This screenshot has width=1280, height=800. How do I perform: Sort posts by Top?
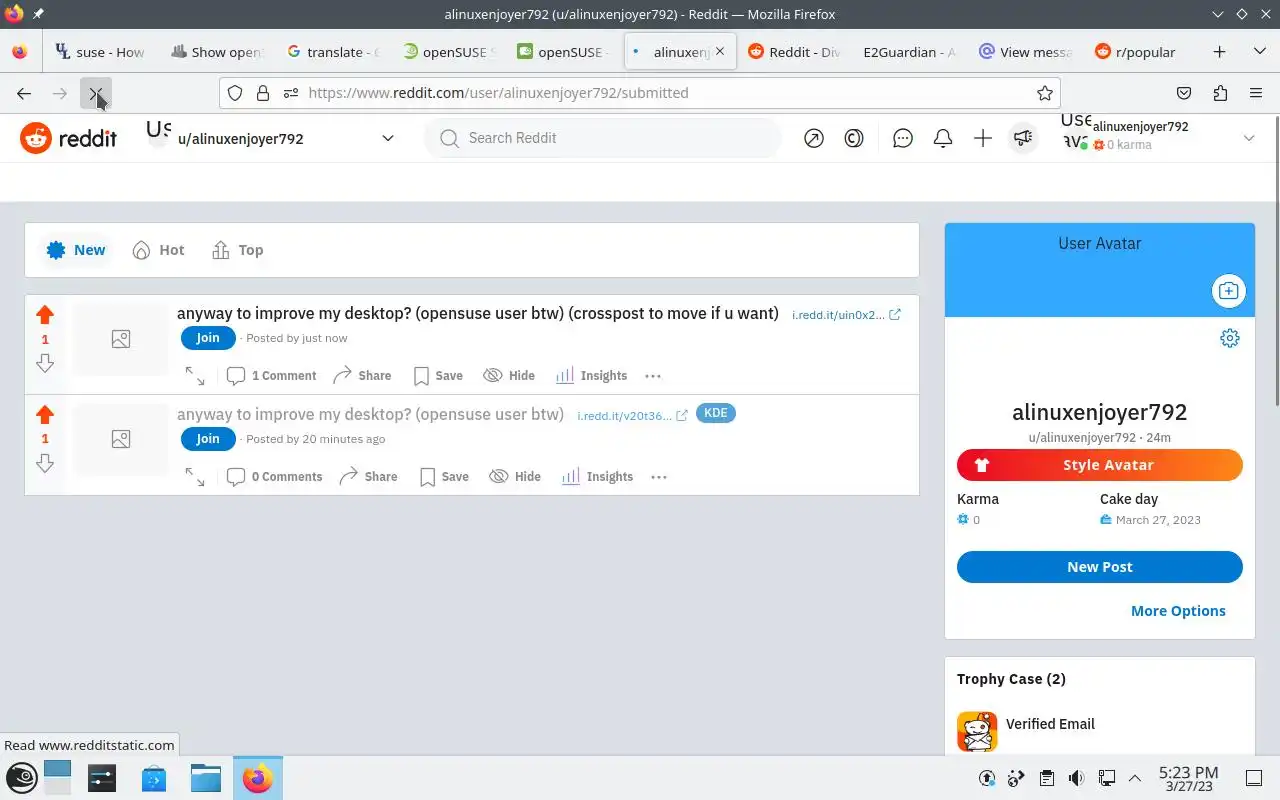(x=238, y=250)
